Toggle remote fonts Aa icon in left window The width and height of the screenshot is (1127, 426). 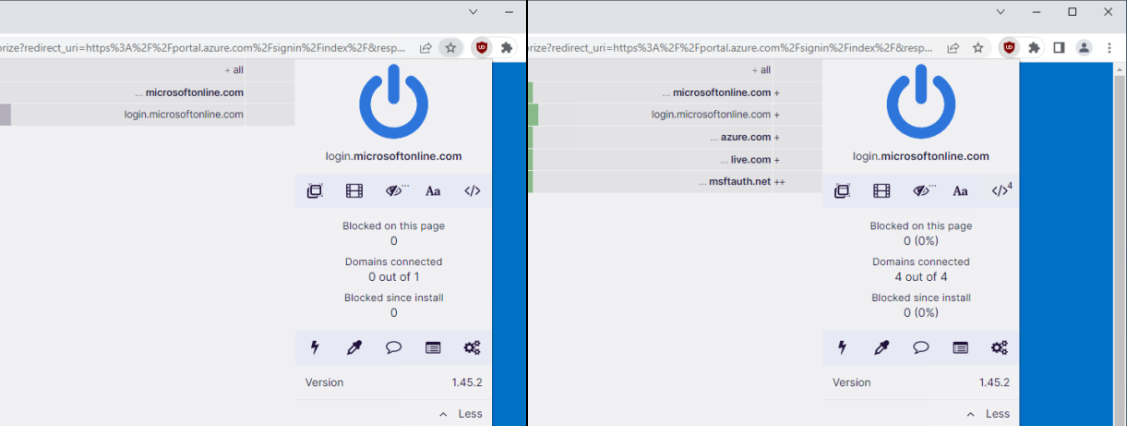tap(433, 191)
